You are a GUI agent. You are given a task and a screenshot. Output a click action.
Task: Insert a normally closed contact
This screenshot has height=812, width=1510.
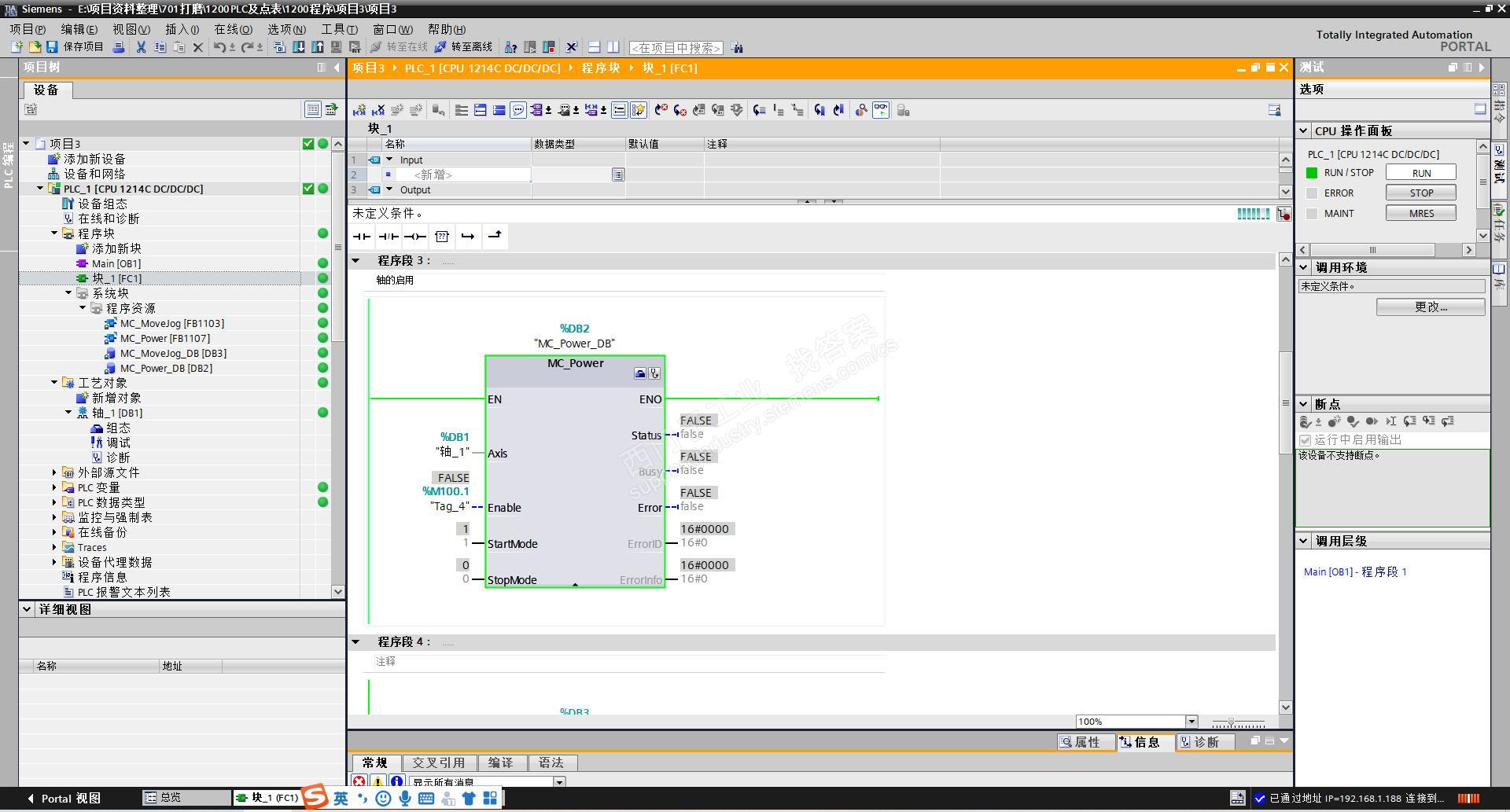[x=389, y=237]
